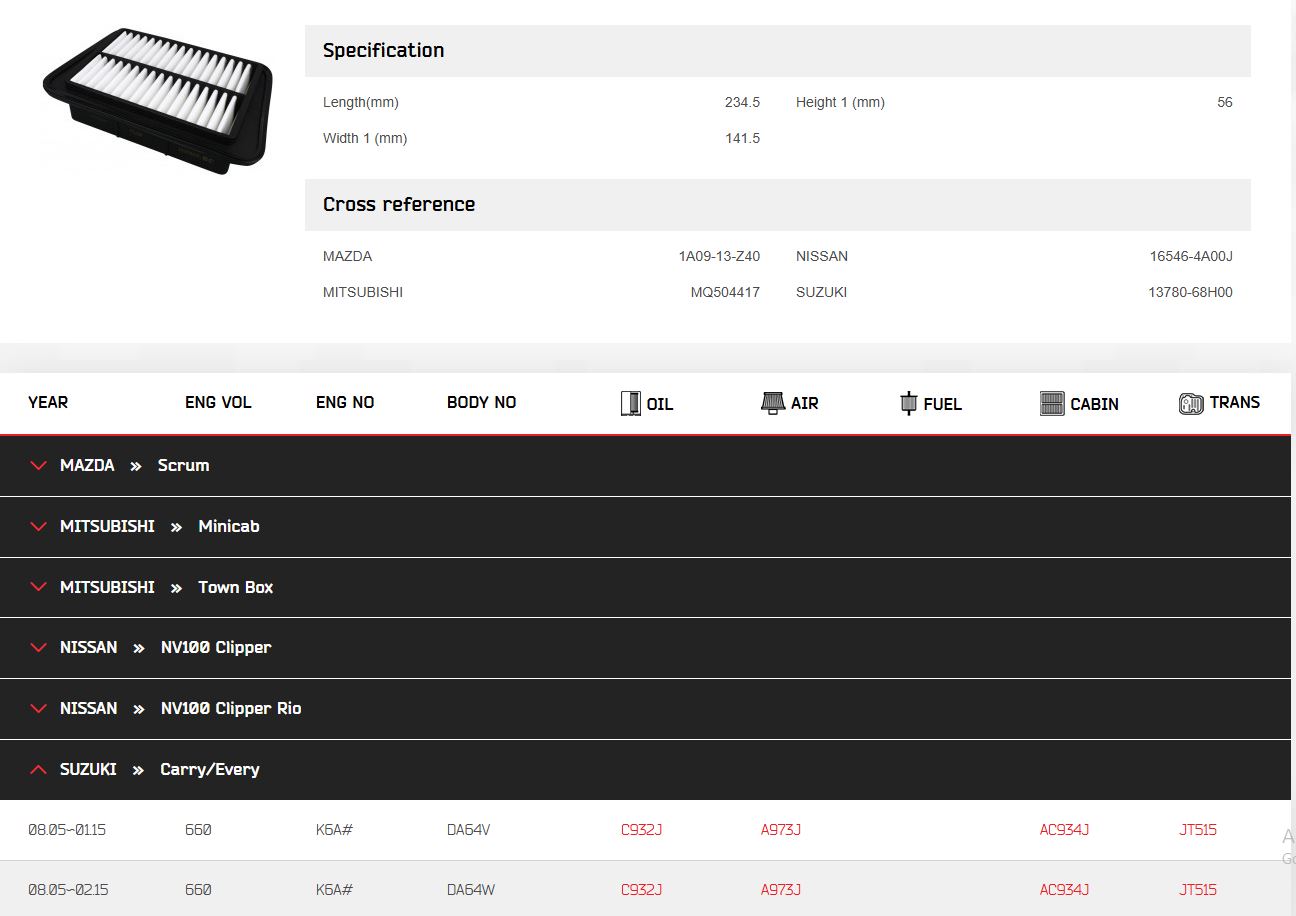Click the NV100 Clipper Rio model name
Viewport: 1296px width, 916px height.
(x=231, y=708)
